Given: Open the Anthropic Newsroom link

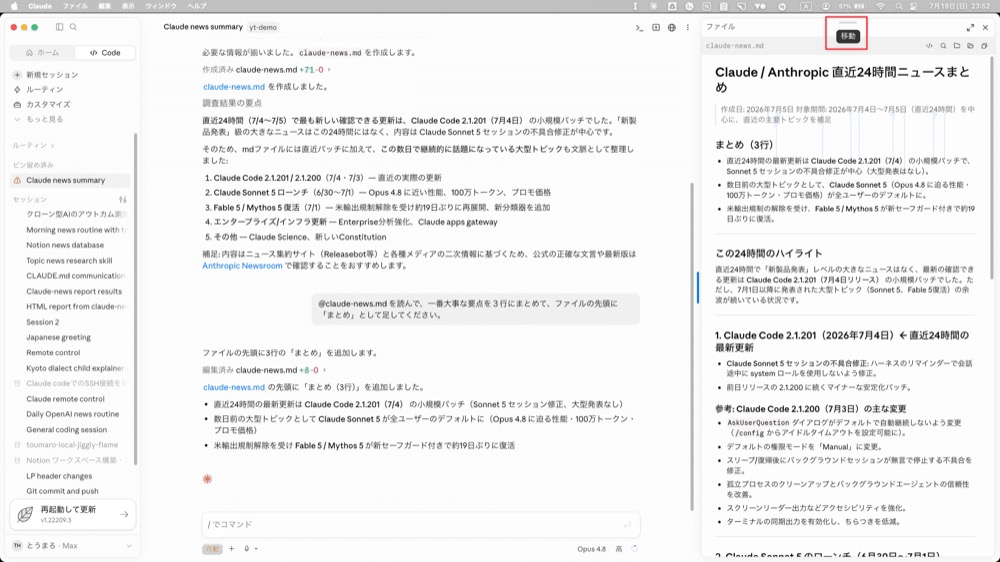Looking at the screenshot, I should [242, 265].
